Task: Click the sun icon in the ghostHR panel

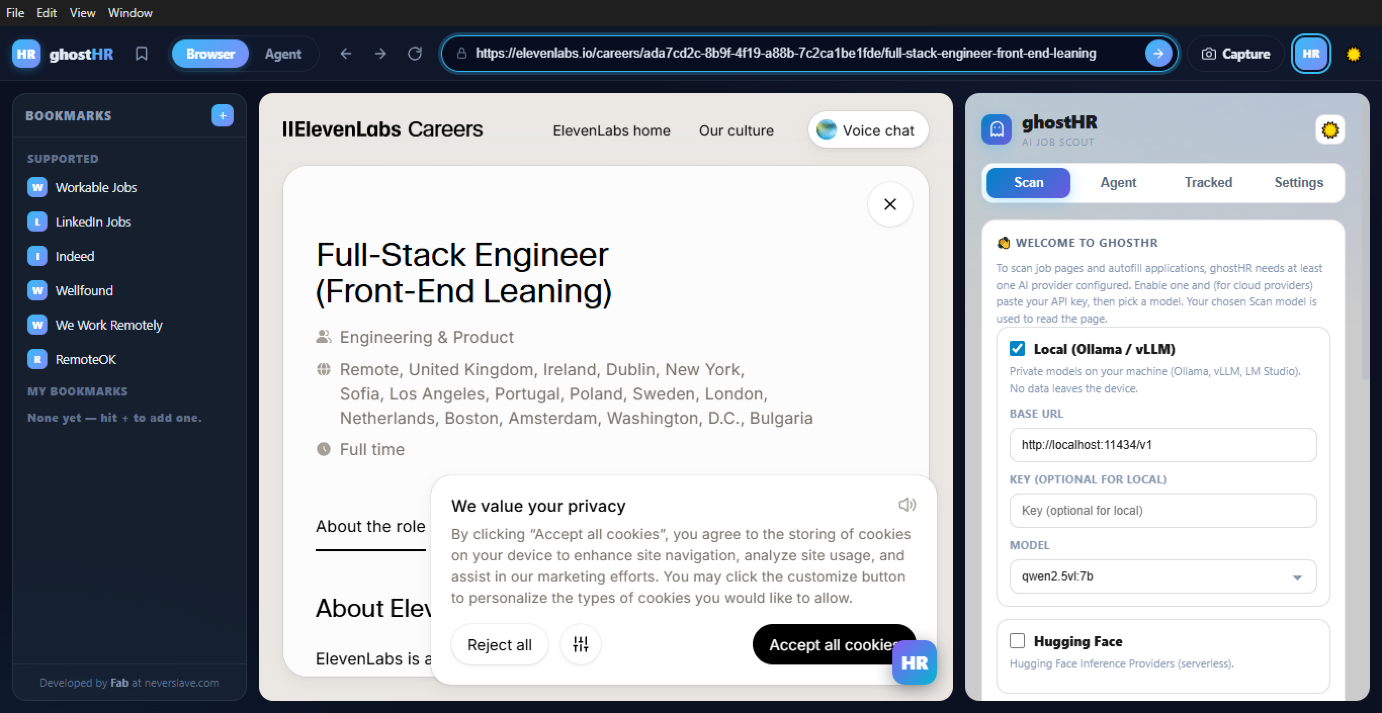Action: pos(1330,129)
